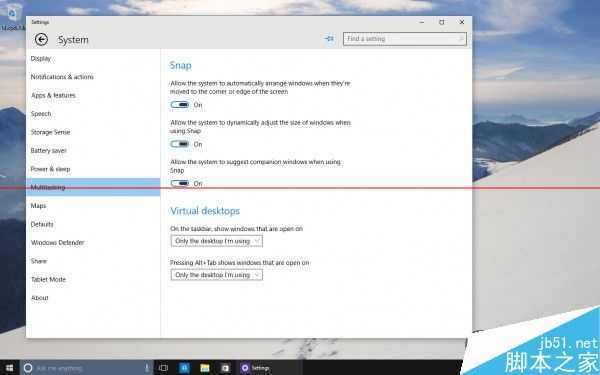Click the Snap section heading

point(181,65)
